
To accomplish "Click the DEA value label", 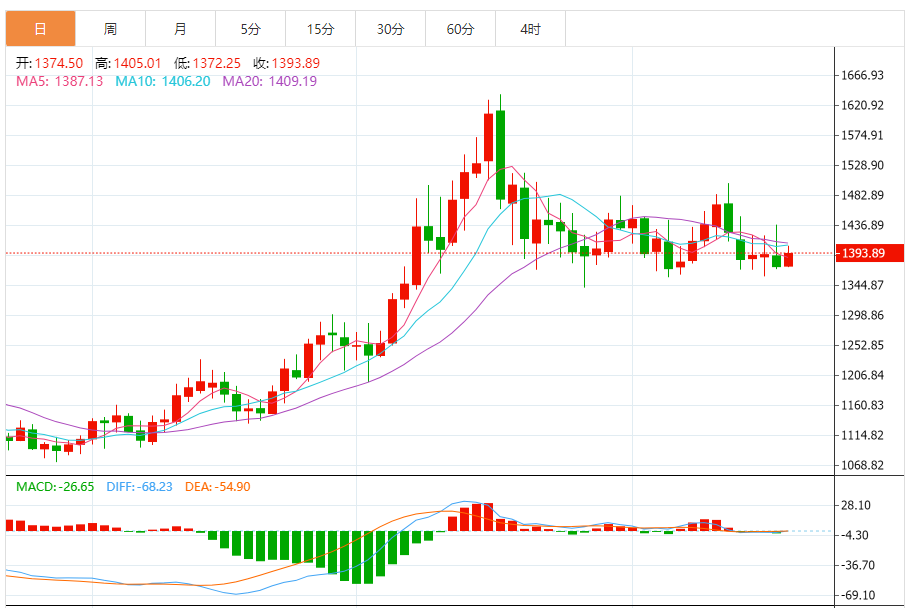I will pyautogui.click(x=218, y=487).
